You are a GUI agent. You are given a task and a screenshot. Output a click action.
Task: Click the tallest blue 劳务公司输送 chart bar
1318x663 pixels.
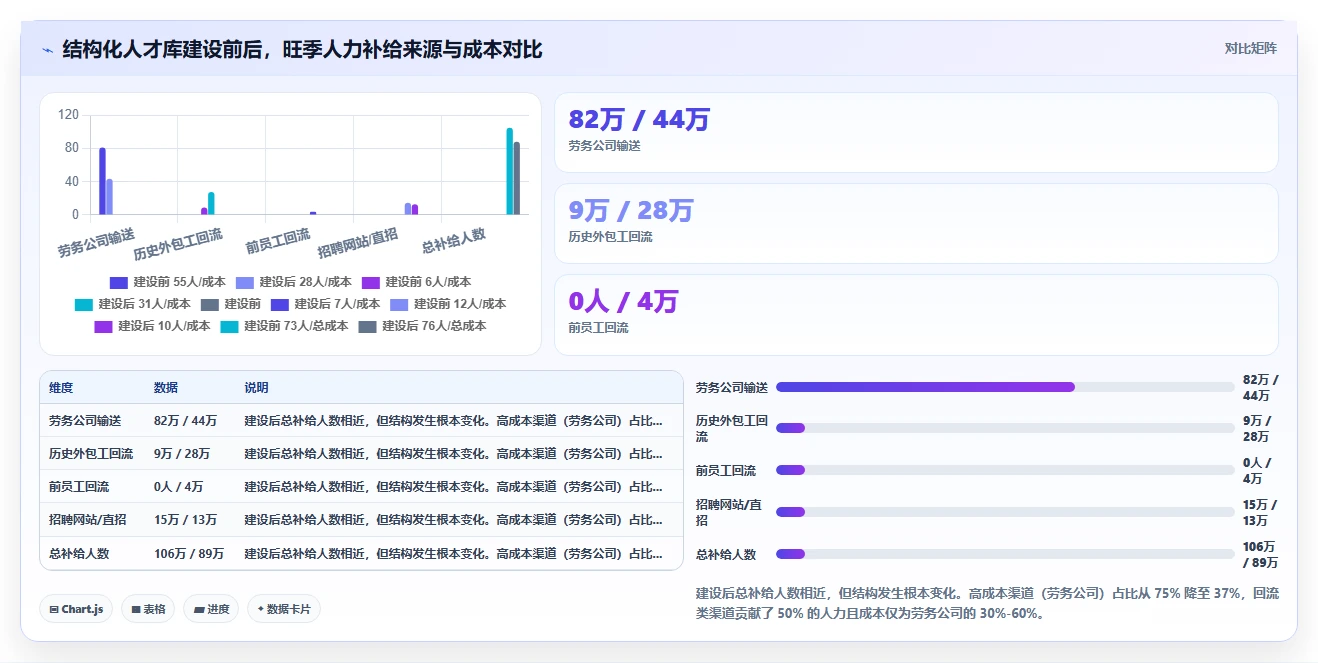coord(102,181)
